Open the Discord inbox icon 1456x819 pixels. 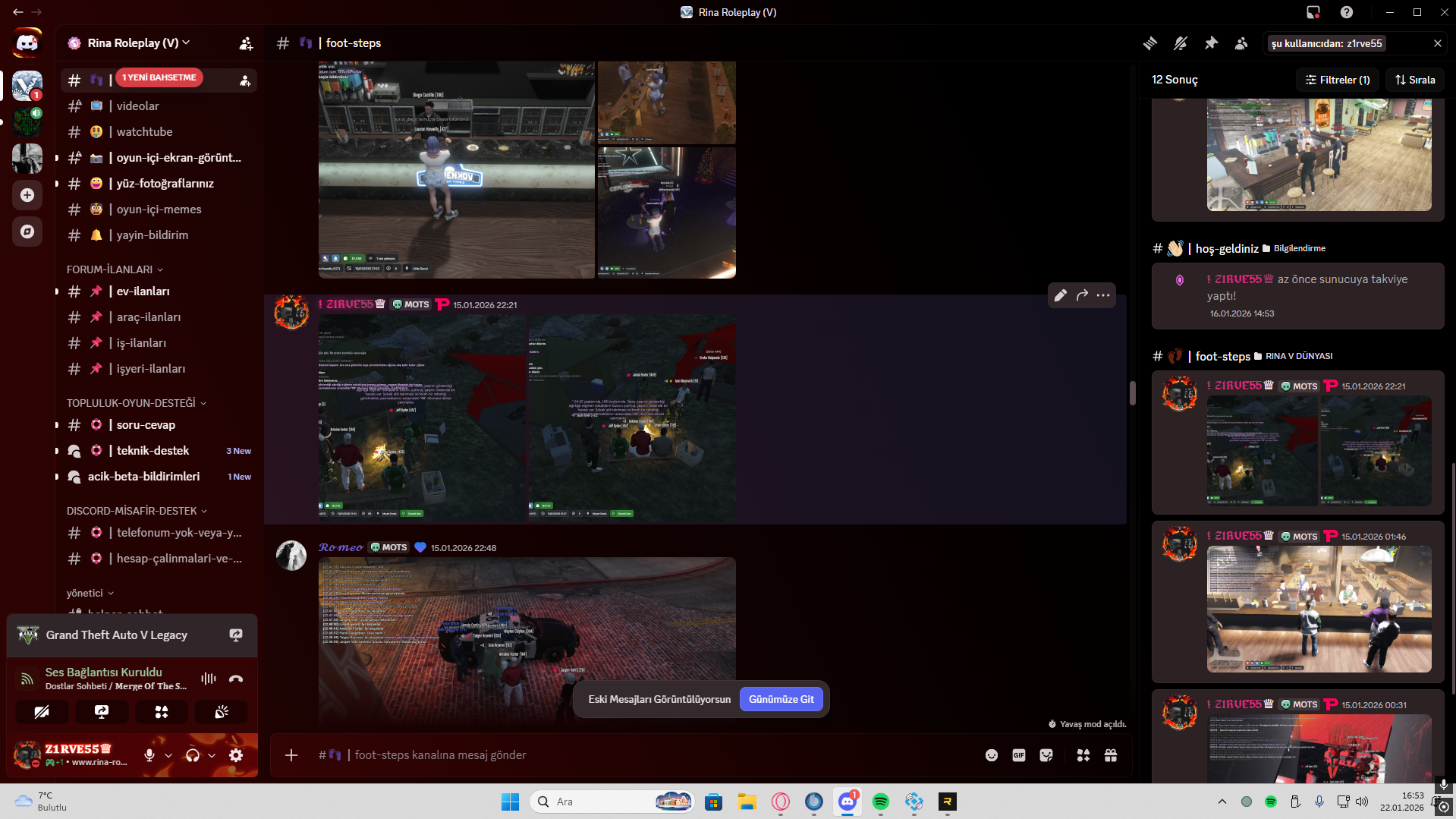click(x=1313, y=12)
